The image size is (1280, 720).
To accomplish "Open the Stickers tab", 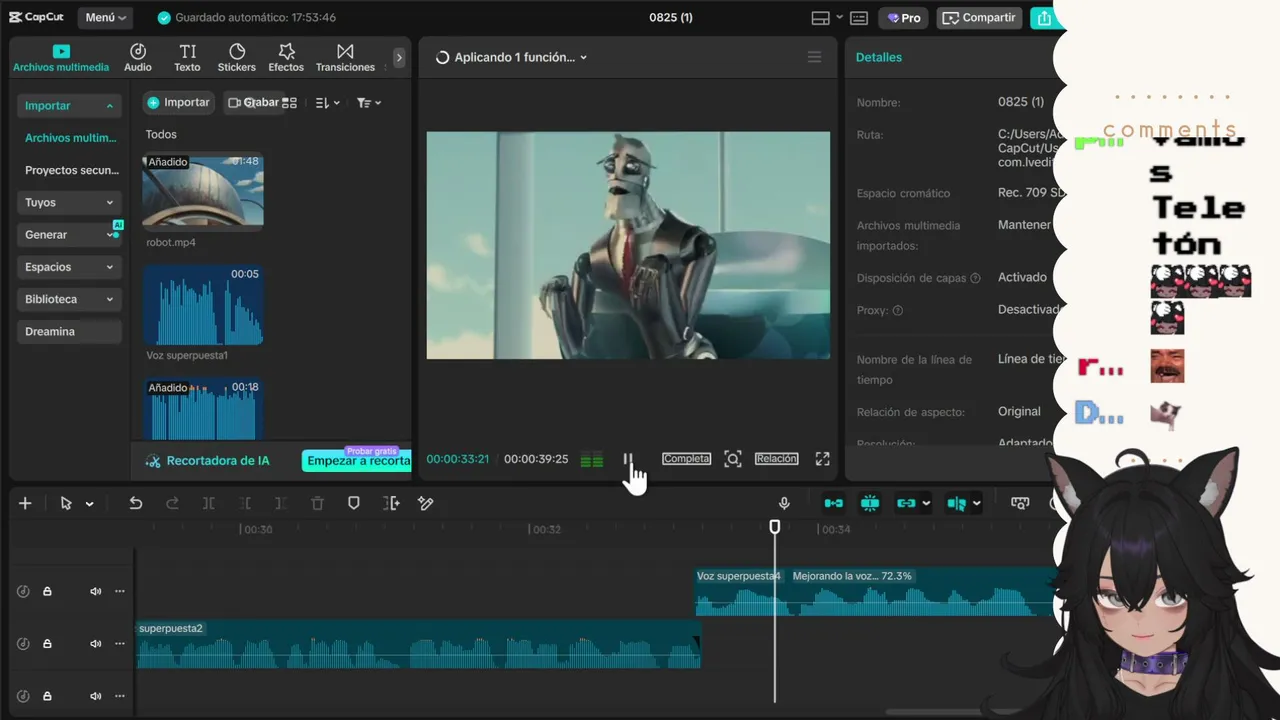I will [237, 57].
